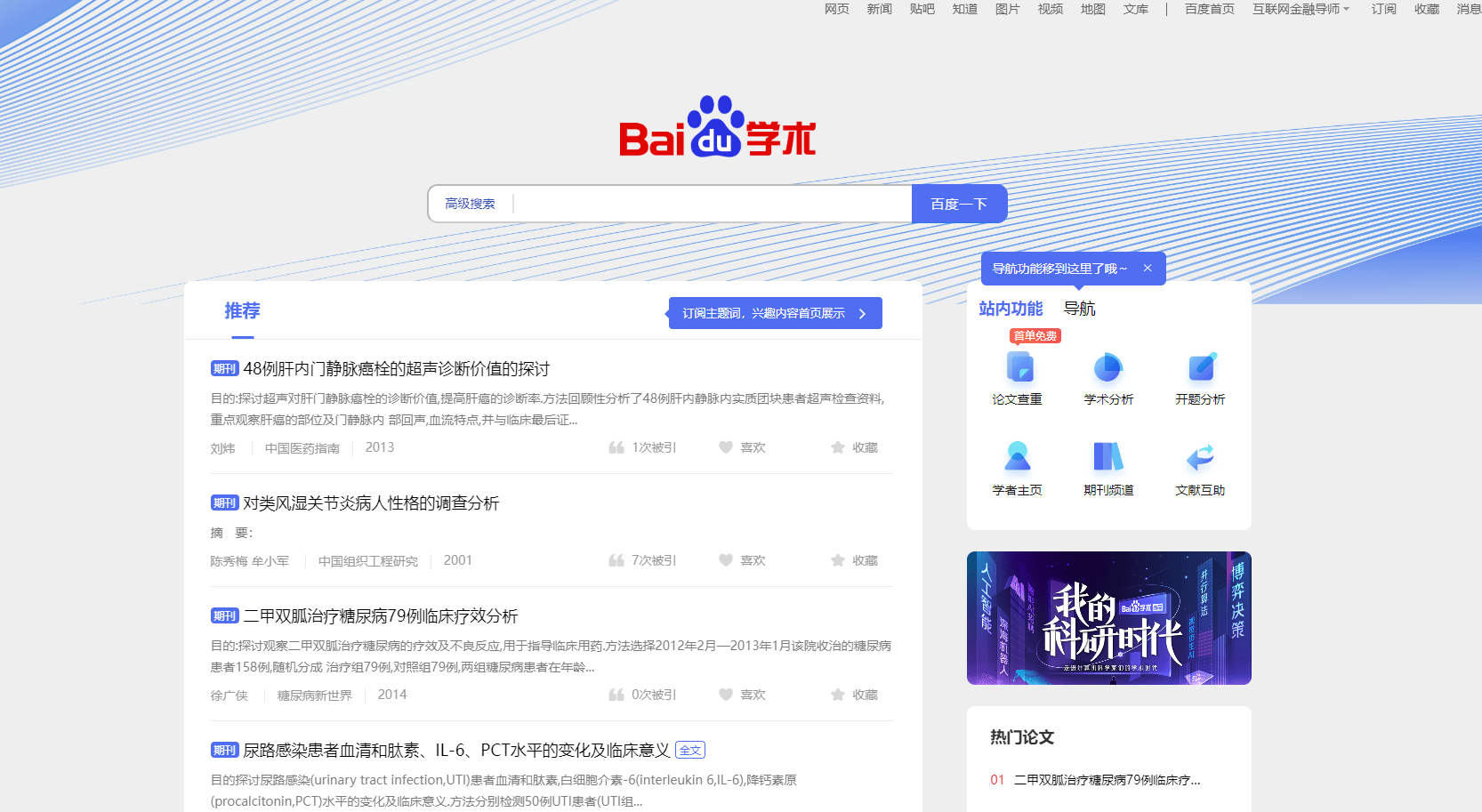Open the 开题分析 pencil icon
The width and height of the screenshot is (1482, 812).
click(1200, 367)
